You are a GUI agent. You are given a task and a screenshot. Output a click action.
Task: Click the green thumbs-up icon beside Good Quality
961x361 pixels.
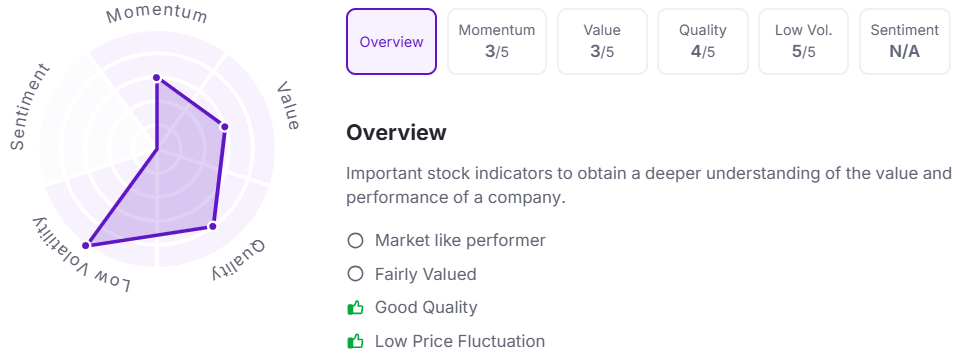tap(355, 307)
